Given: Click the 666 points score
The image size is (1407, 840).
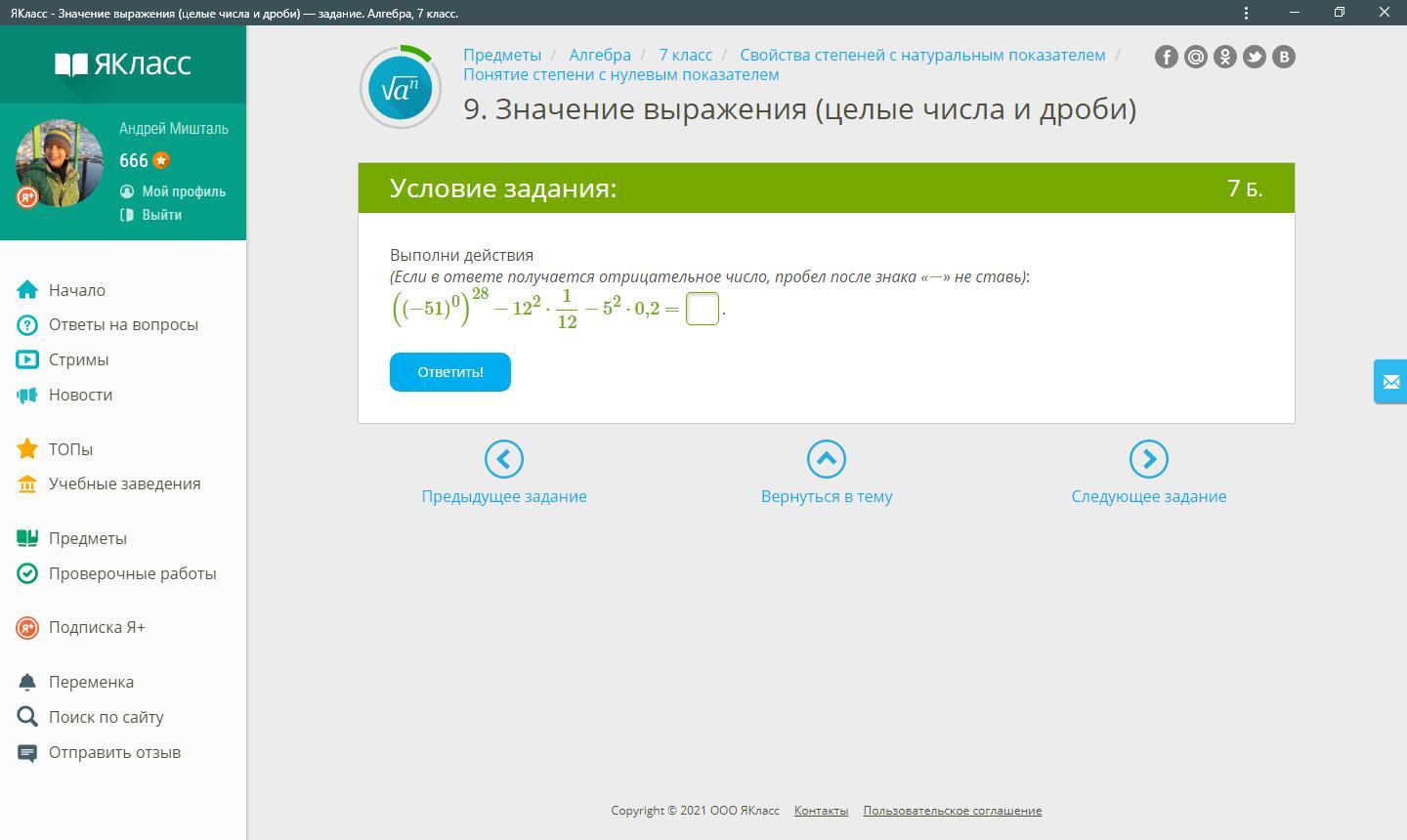Looking at the screenshot, I should click(x=134, y=161).
